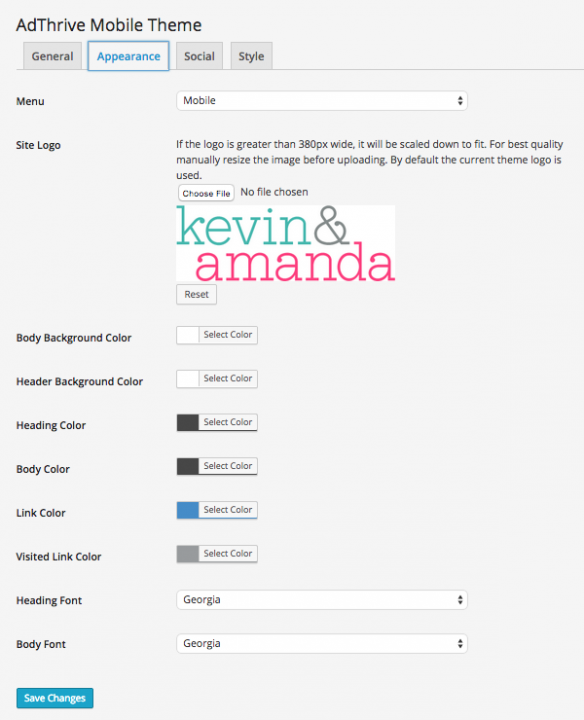
Task: Click the gray Visited Link Color swatch
Action: click(188, 554)
